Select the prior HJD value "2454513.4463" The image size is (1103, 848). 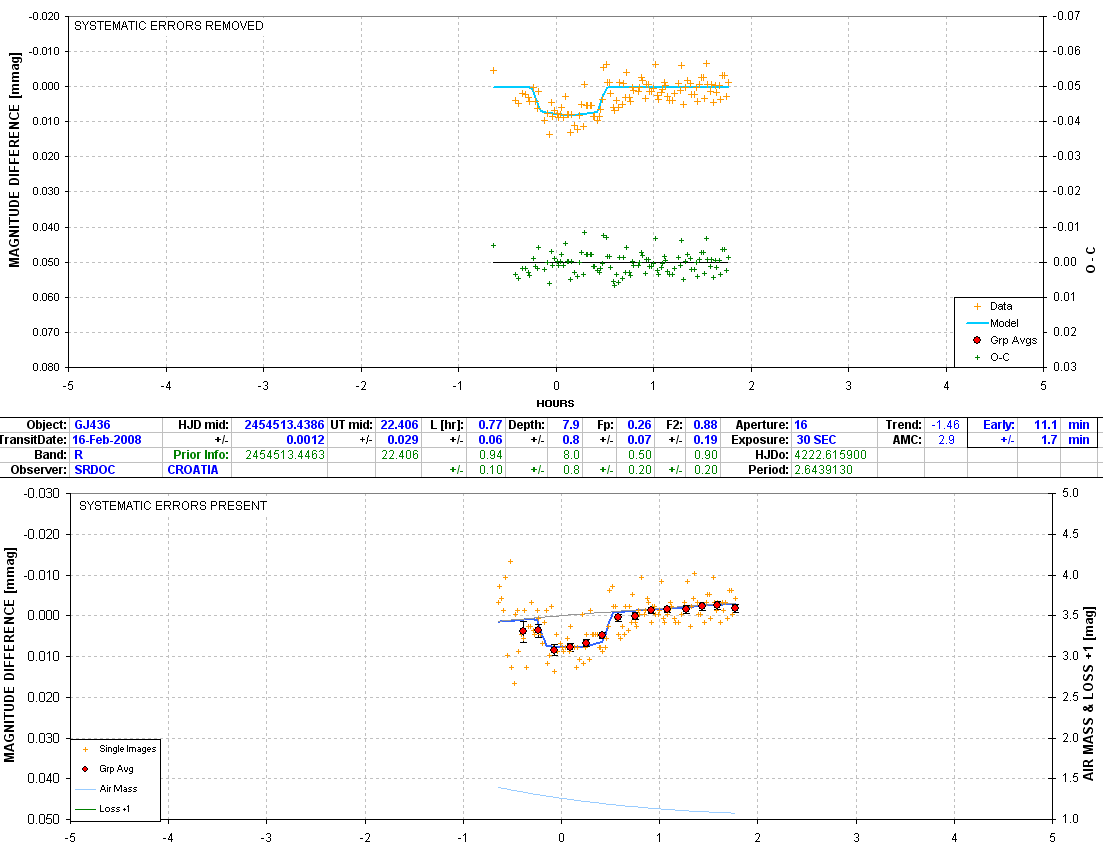[x=285, y=455]
